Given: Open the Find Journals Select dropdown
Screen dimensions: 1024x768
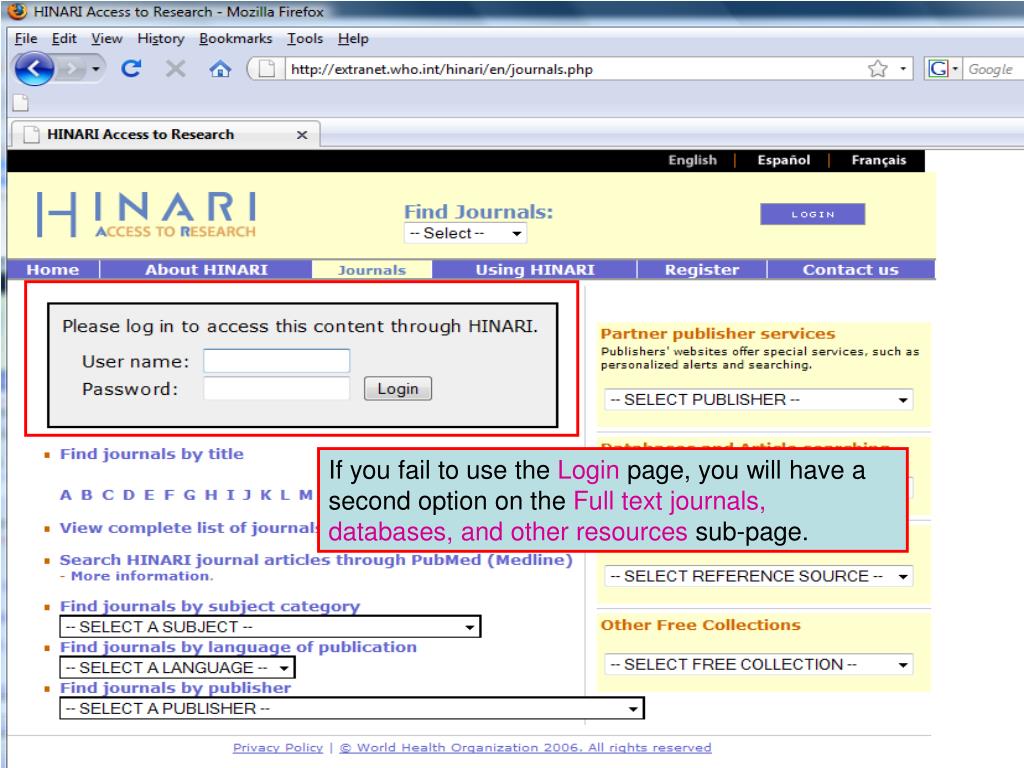Looking at the screenshot, I should pyautogui.click(x=466, y=233).
